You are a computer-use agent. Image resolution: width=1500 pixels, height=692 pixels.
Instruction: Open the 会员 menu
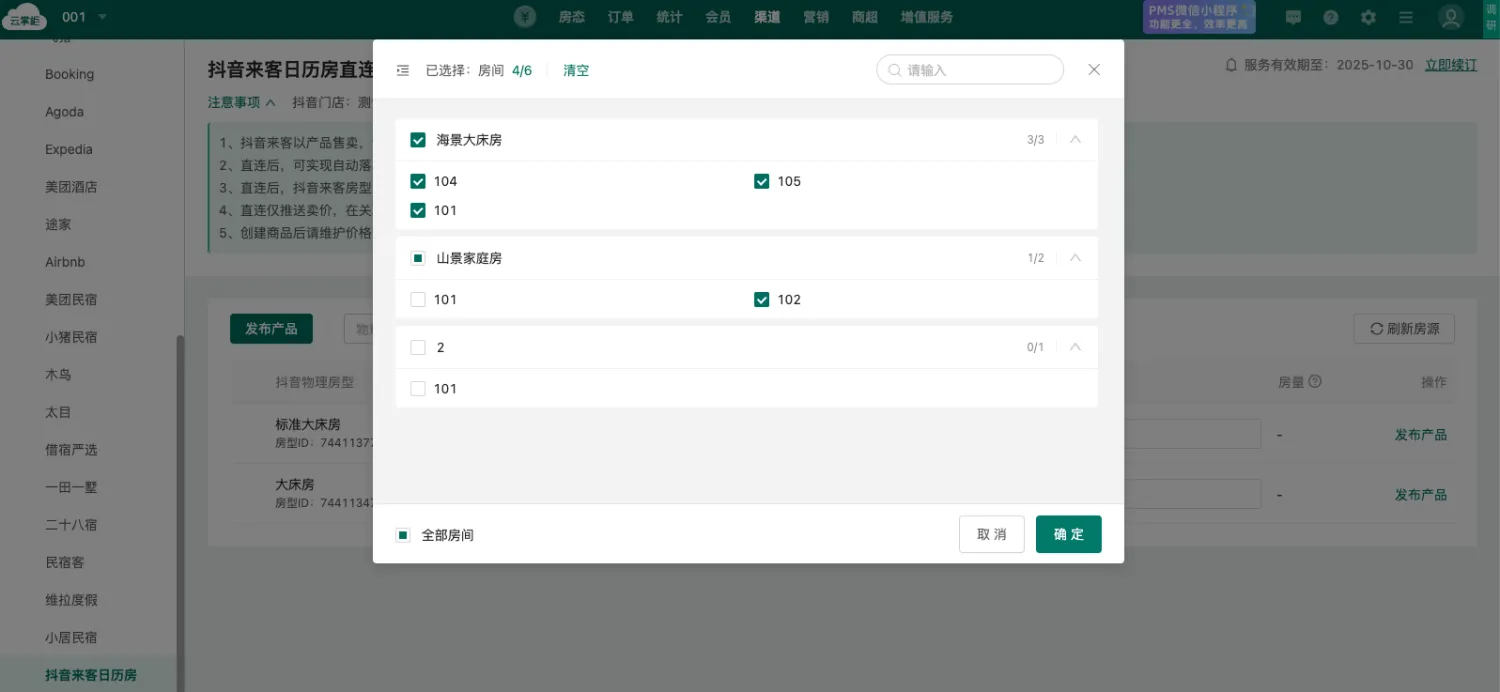click(718, 17)
